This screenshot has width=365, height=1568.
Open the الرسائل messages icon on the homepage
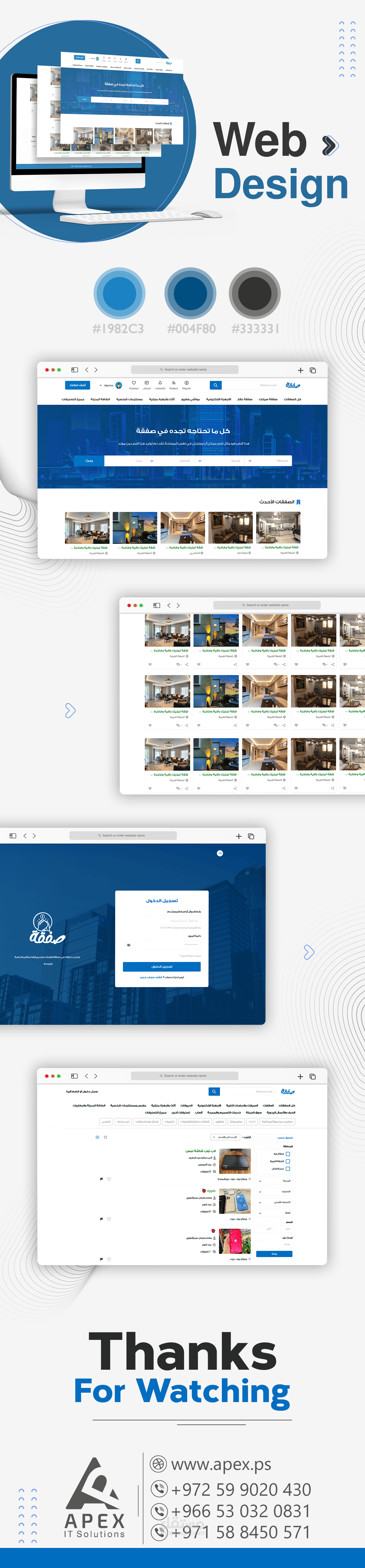pos(147,384)
